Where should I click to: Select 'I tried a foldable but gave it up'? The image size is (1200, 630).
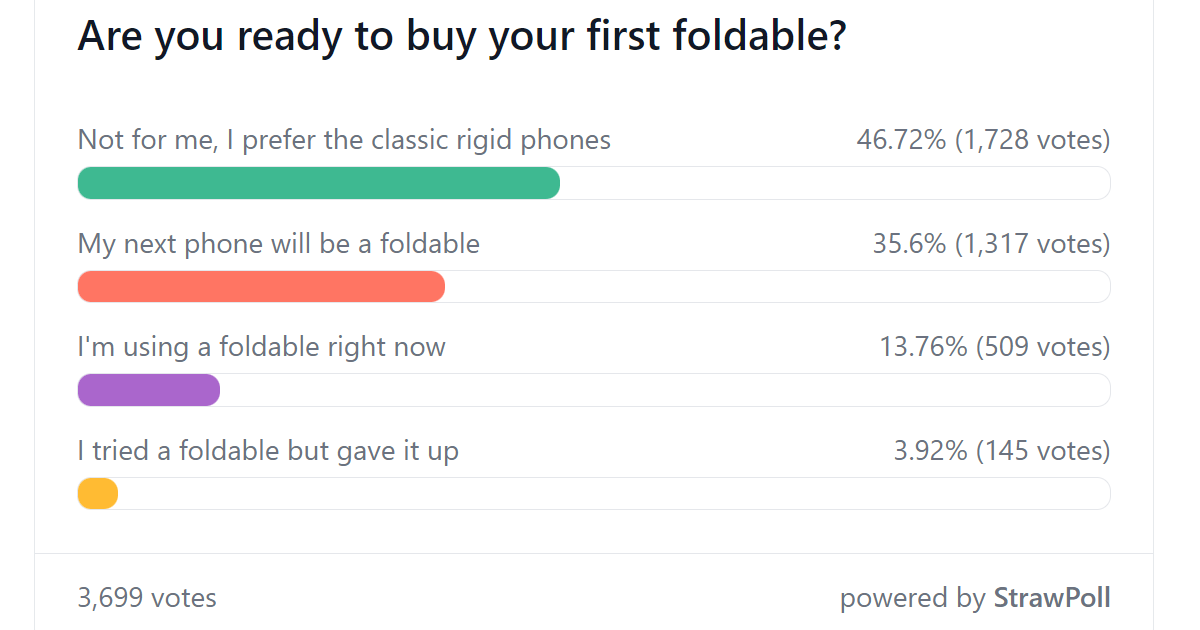click(x=268, y=452)
